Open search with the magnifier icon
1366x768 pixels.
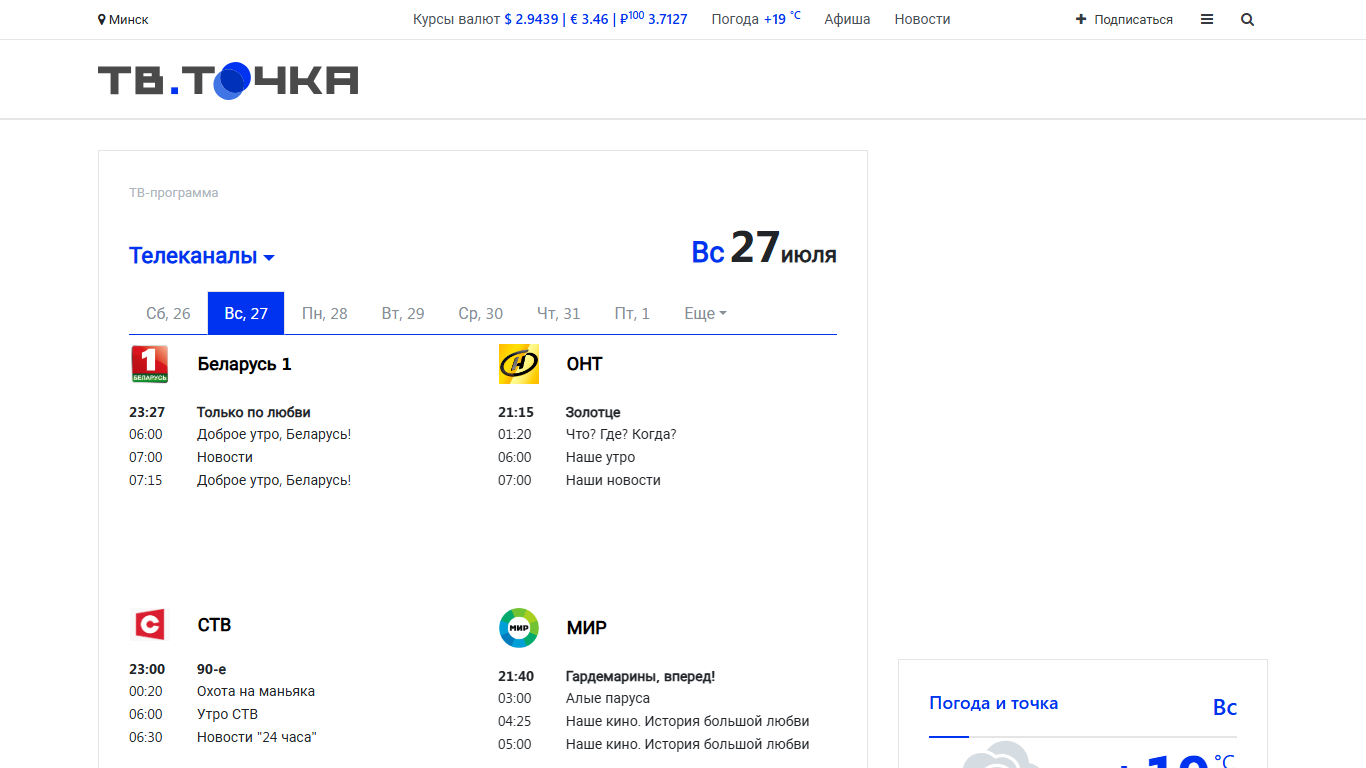[1247, 20]
